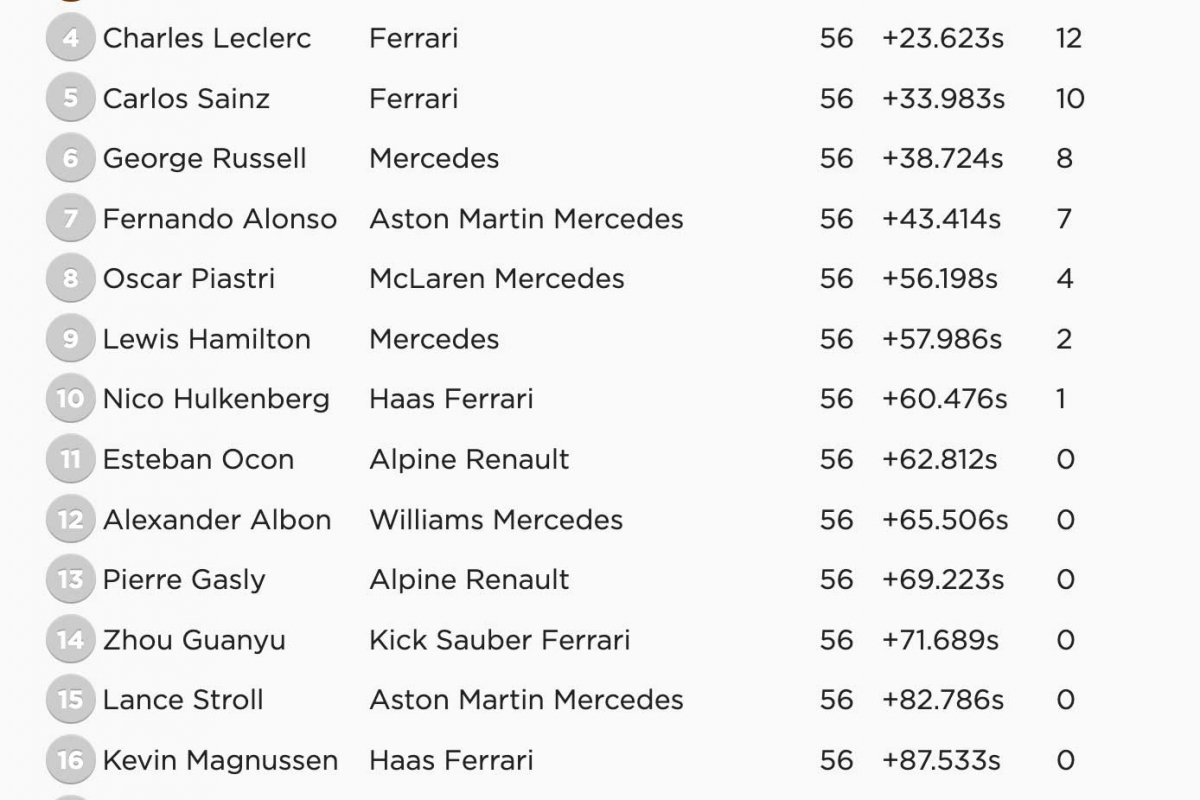Screen dimensions: 1200x800
Task: Click the position 12 badge icon
Action: click(70, 520)
